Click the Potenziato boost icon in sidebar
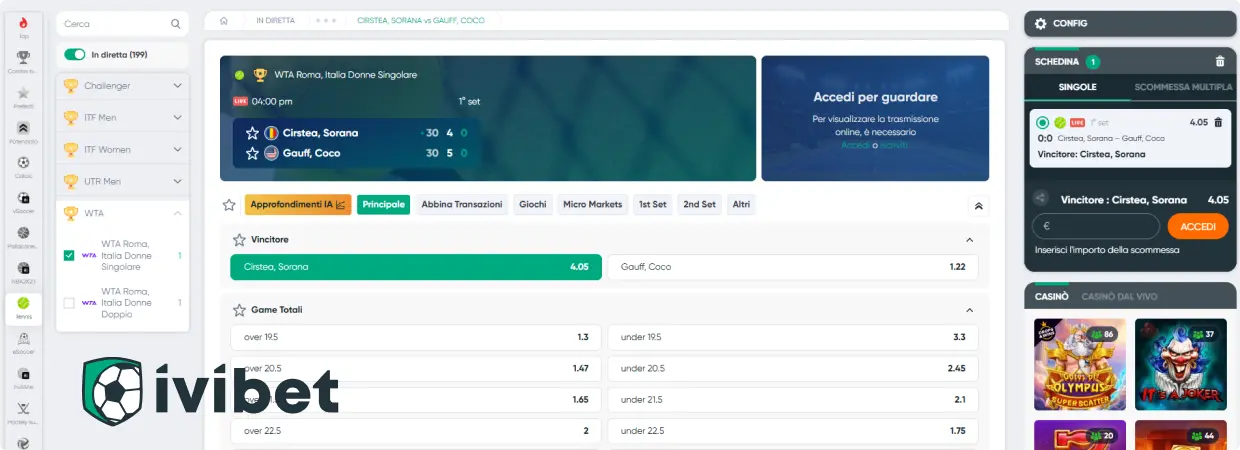 pos(23,127)
